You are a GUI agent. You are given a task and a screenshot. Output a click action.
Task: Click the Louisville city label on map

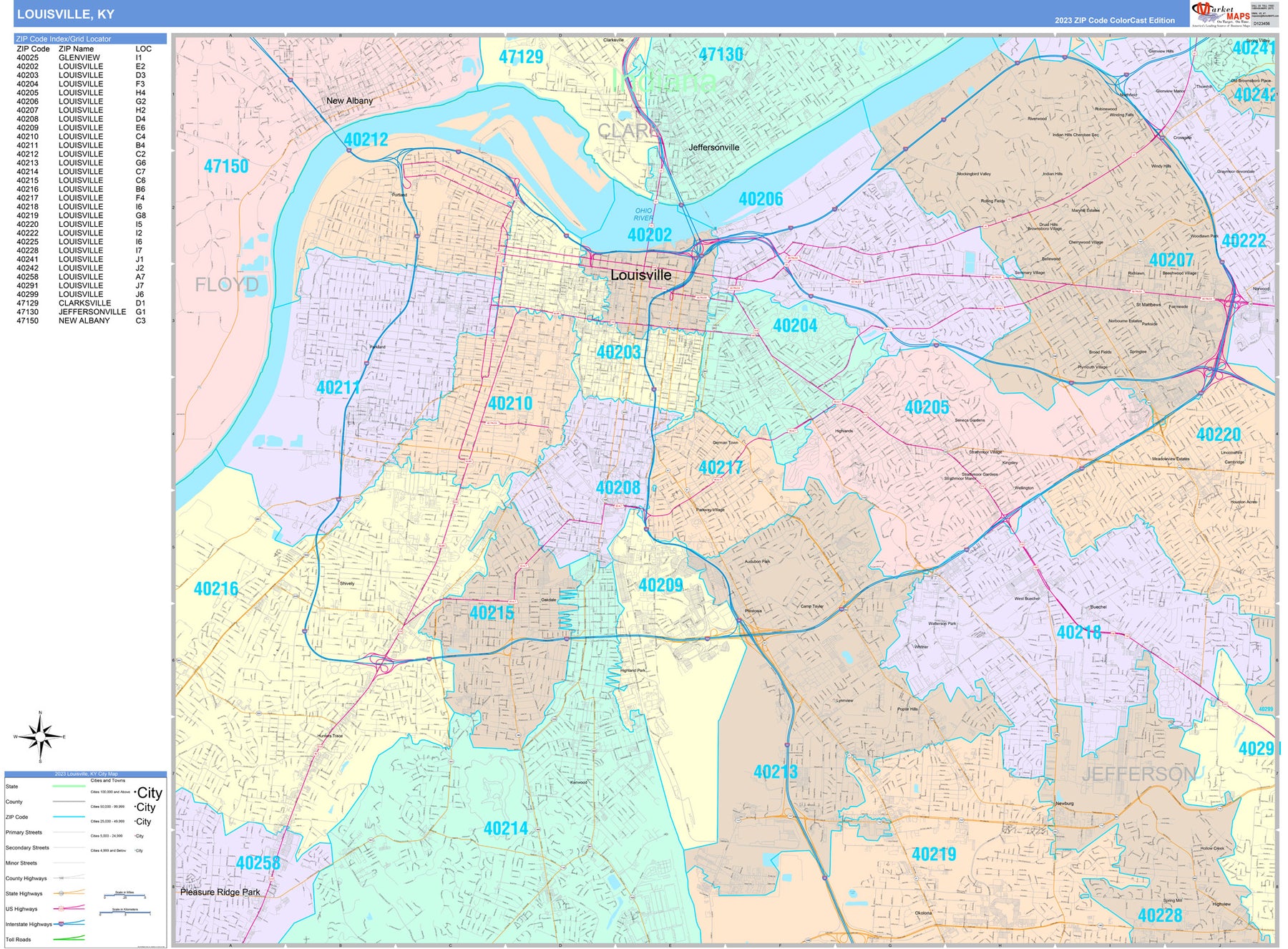(640, 276)
